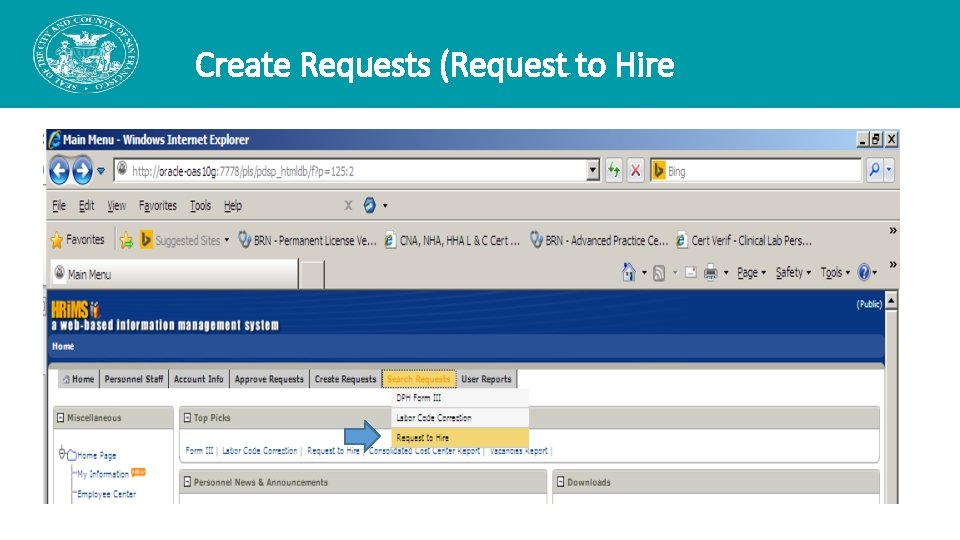Open Employee Center tree item

pyautogui.click(x=107, y=494)
